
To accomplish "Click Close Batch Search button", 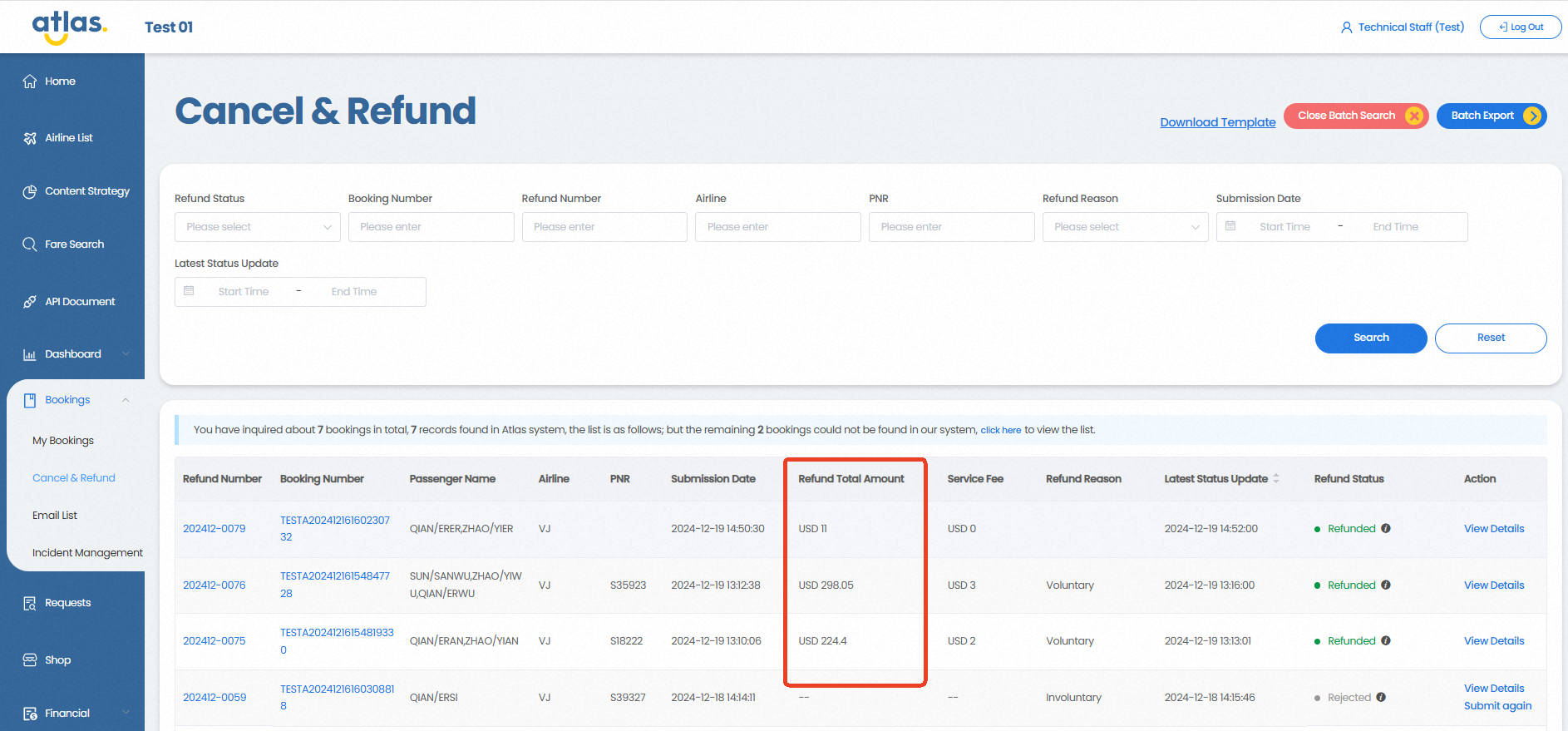I will pyautogui.click(x=1355, y=116).
